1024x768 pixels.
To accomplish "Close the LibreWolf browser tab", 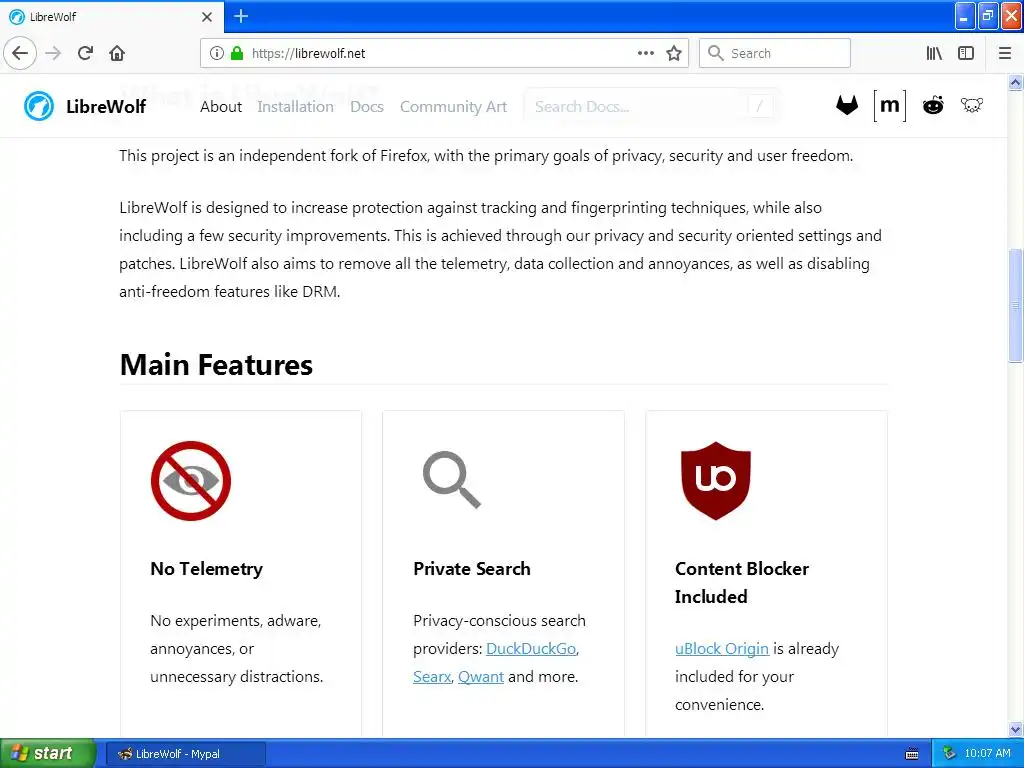I will point(207,17).
